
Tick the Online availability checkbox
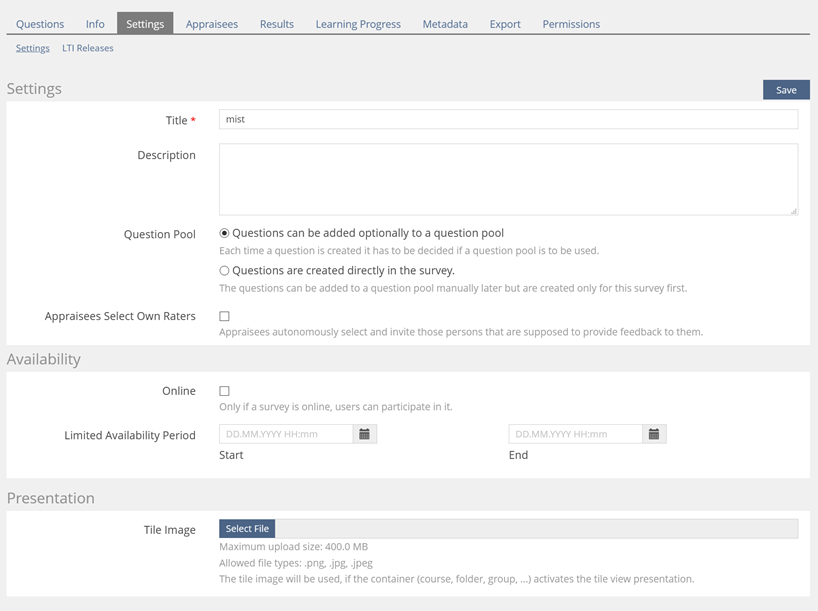[224, 391]
